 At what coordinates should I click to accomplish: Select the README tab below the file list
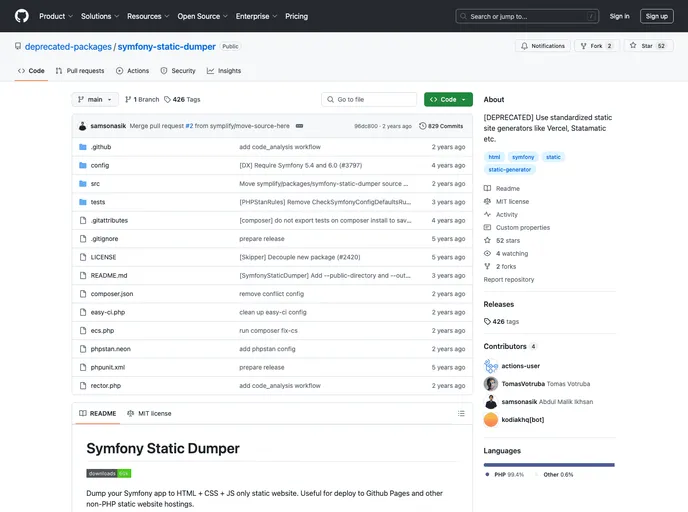[97, 413]
